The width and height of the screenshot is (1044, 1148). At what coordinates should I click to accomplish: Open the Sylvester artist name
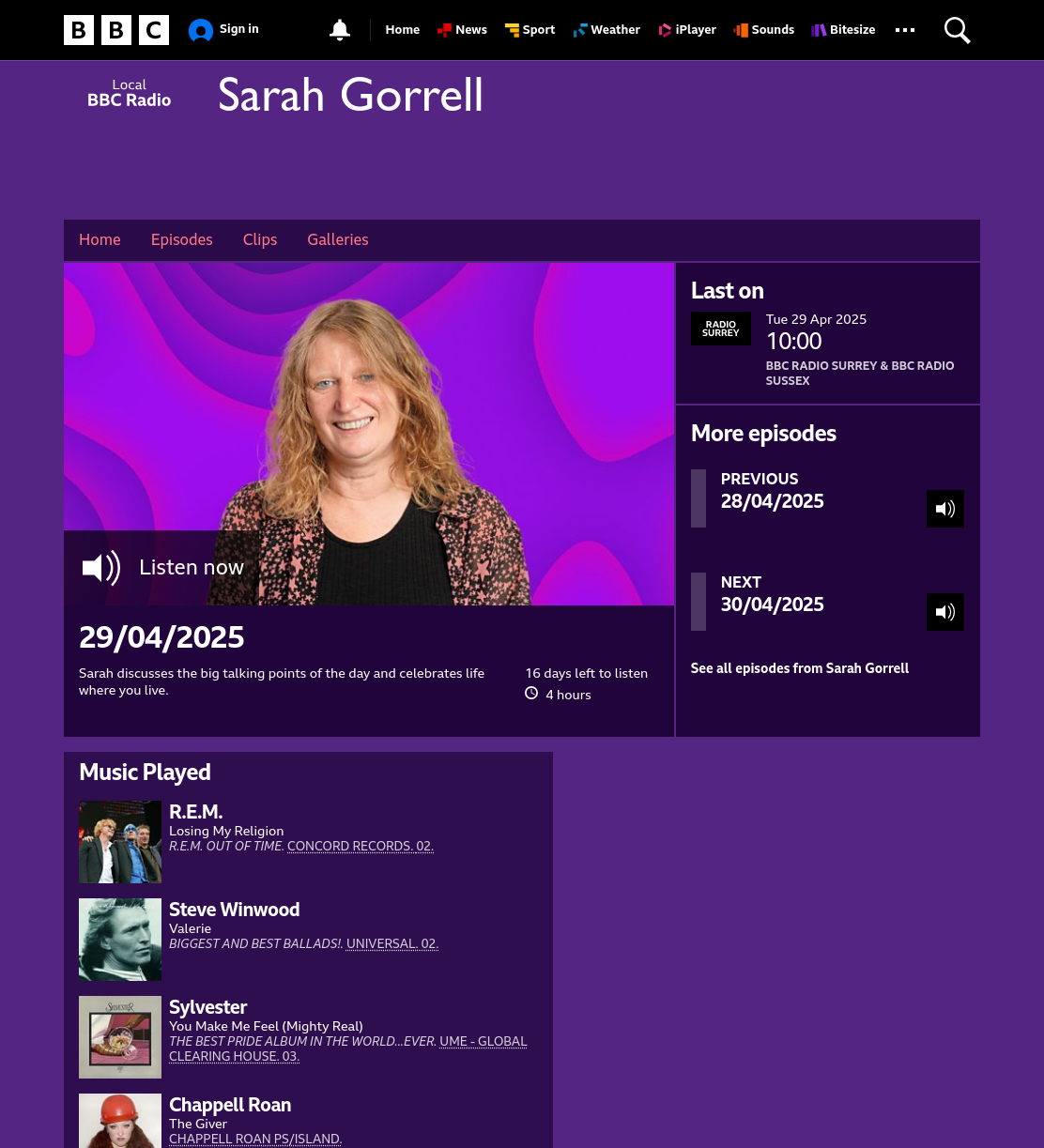point(208,1007)
